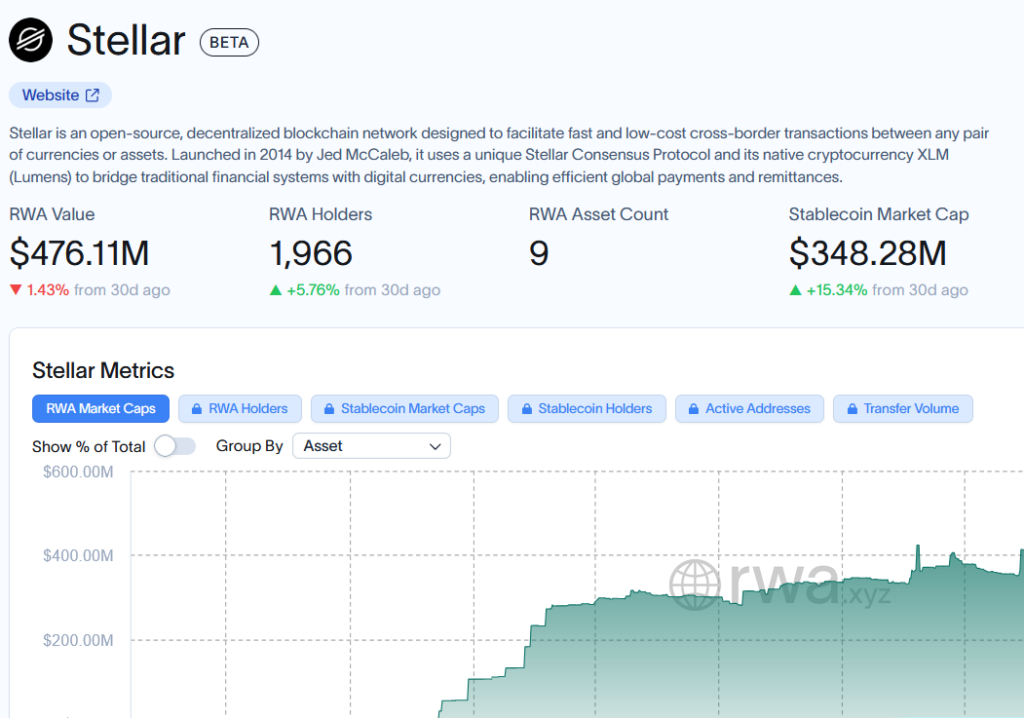The image size is (1024, 718).
Task: Open the Active Addresses tab
Action: coord(749,408)
